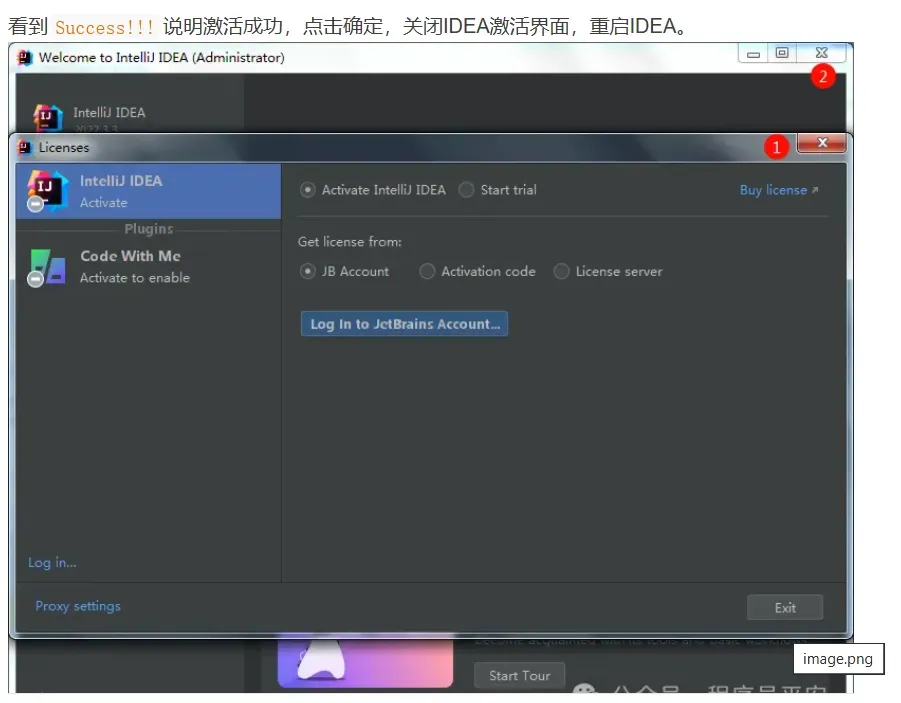Screen dimensions: 901x703
Task: Click the IntelliJ IDEA logo in Welcome window
Action: (47, 117)
